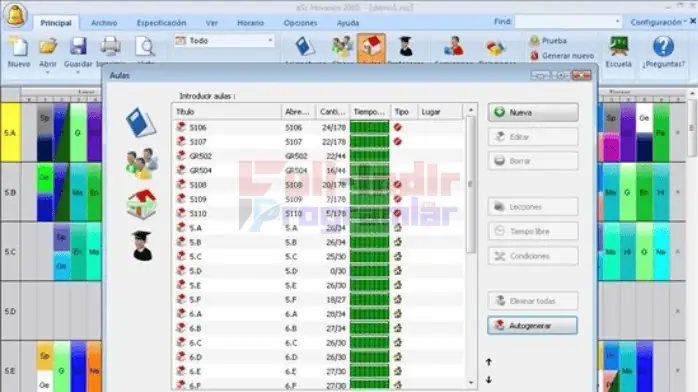The width and height of the screenshot is (698, 392).
Task: Click Generar nuevo in the ribbon
Action: (x=562, y=56)
